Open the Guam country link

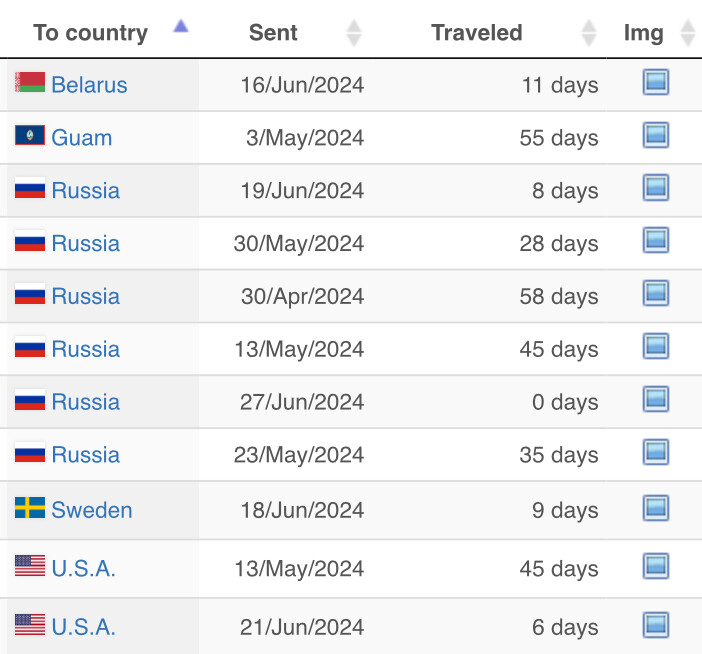(x=81, y=138)
